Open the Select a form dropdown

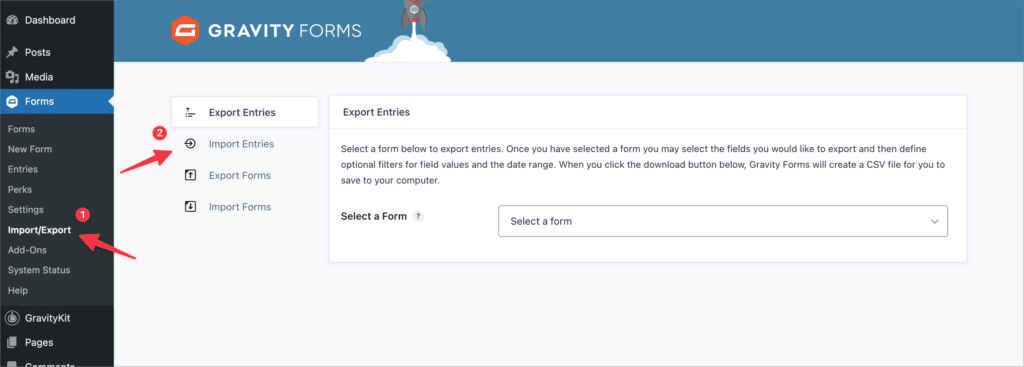click(723, 221)
